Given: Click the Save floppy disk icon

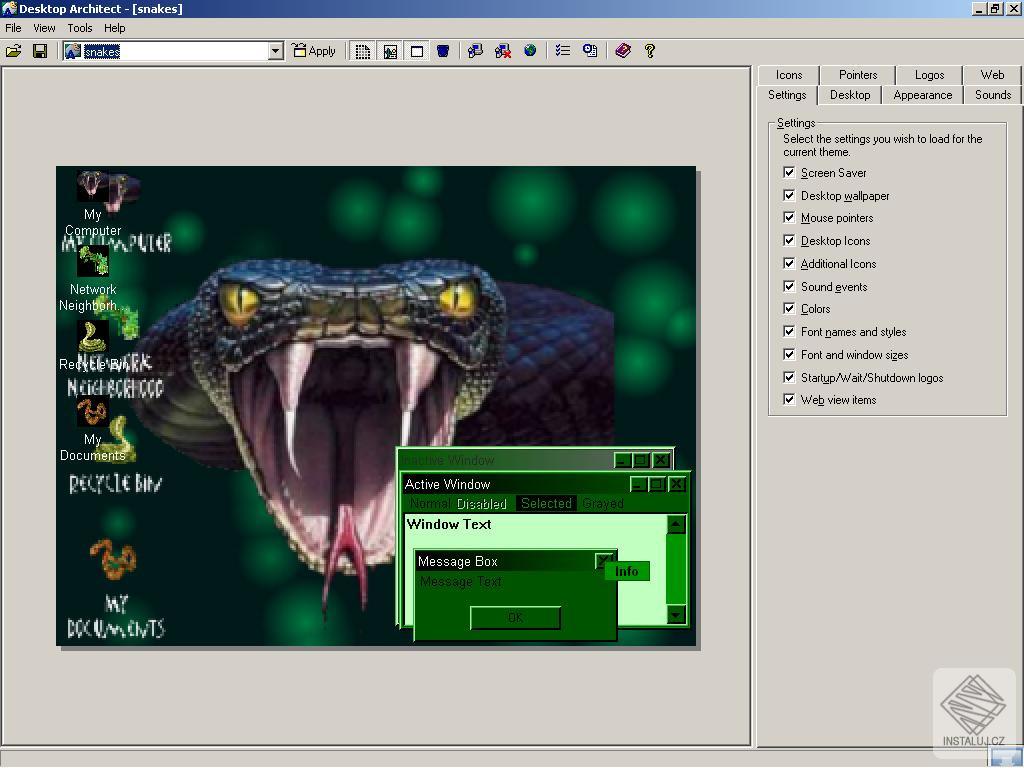Looking at the screenshot, I should [x=40, y=51].
